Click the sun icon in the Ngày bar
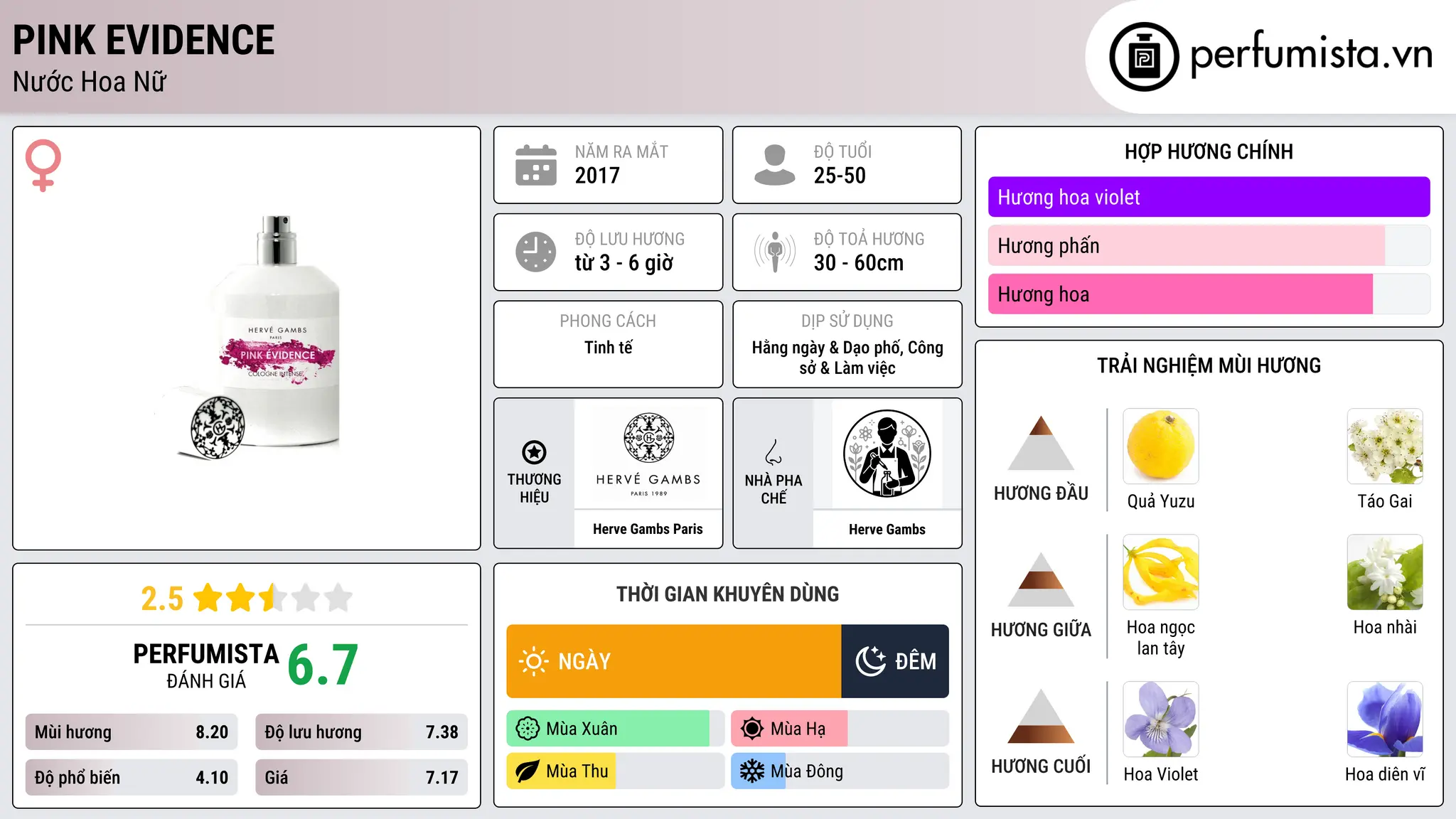The width and height of the screenshot is (1456, 819). pos(534,661)
